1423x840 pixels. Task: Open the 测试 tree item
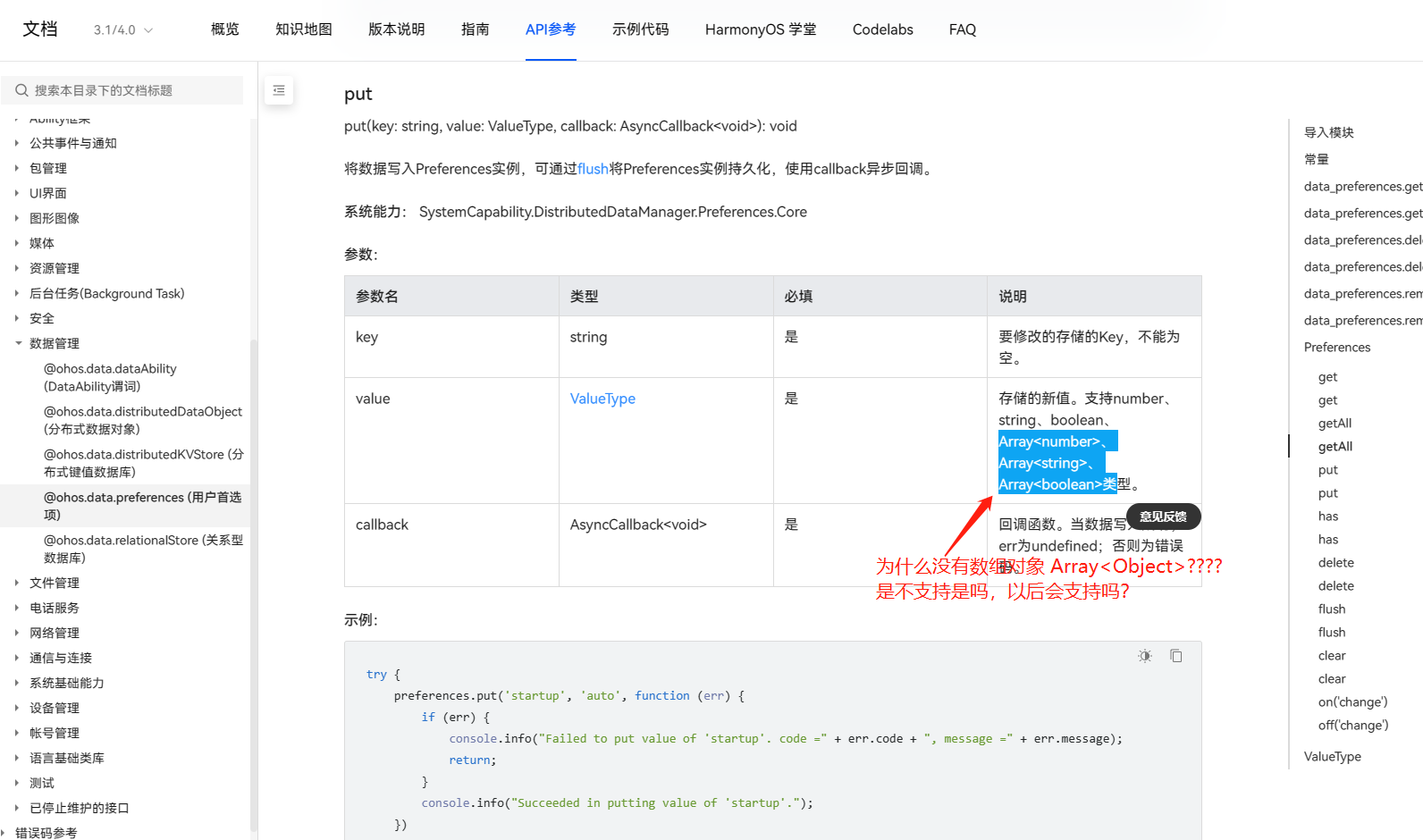[42, 783]
